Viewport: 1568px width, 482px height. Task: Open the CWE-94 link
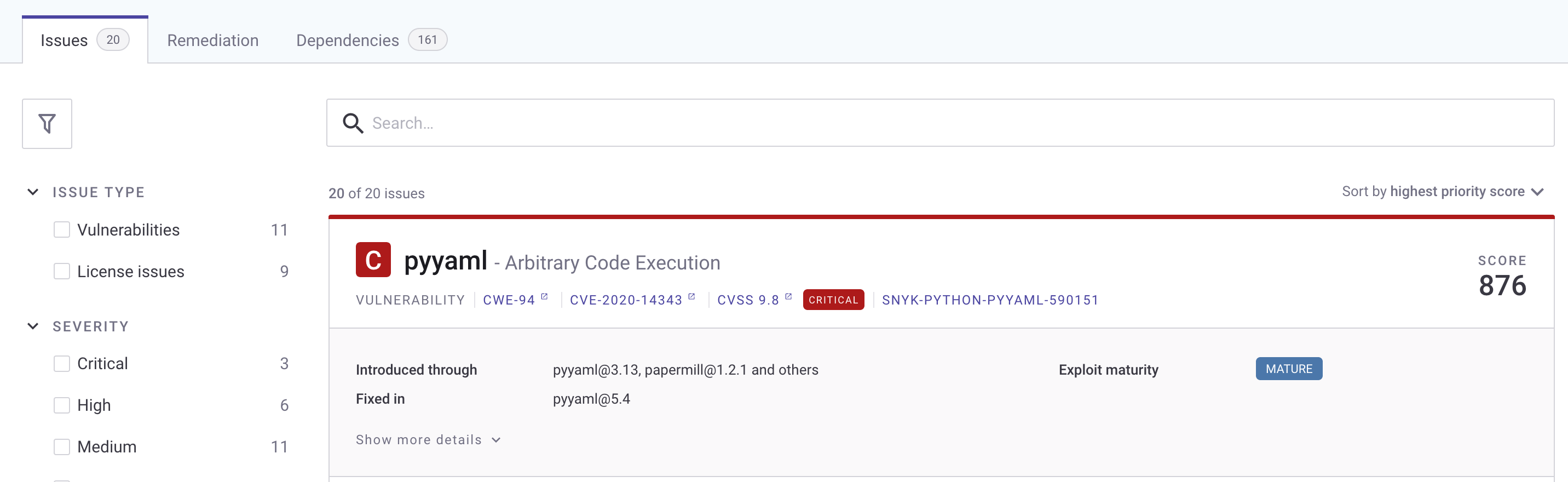point(509,300)
